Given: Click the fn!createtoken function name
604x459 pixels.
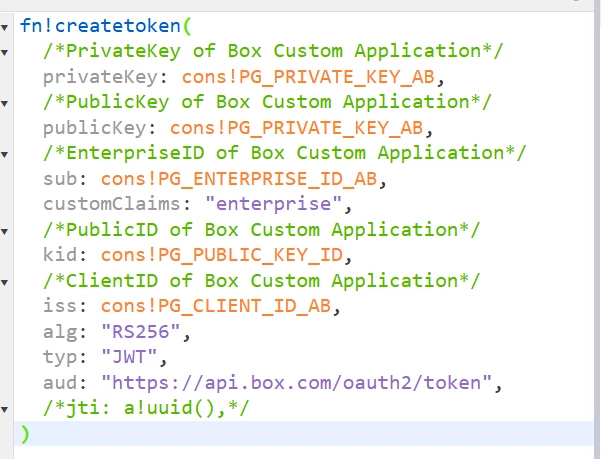Looking at the screenshot, I should pyautogui.click(x=100, y=26).
